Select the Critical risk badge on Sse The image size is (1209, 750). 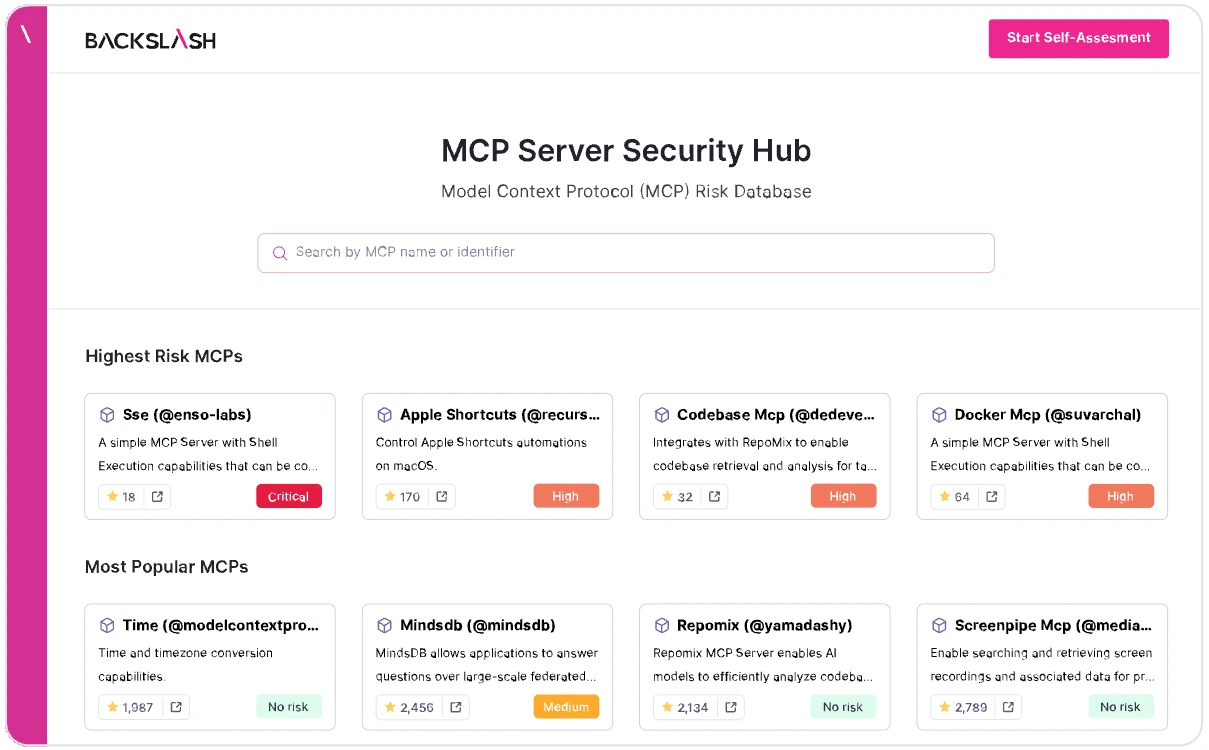click(x=289, y=497)
